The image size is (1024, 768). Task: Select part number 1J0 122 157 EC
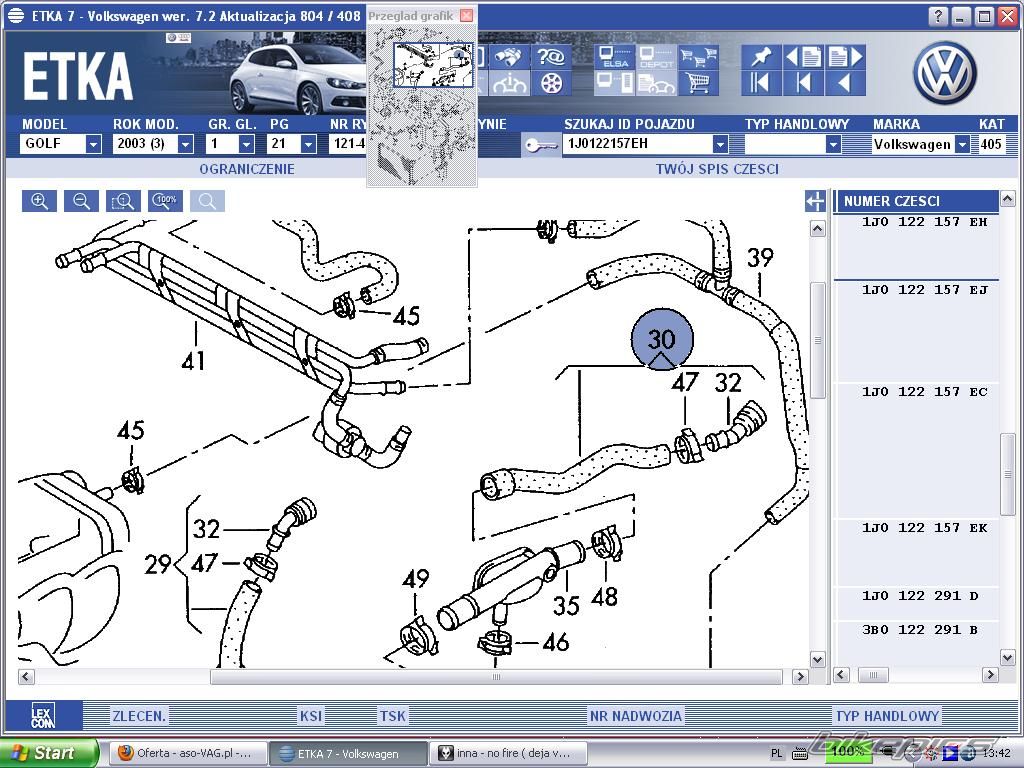pos(924,392)
